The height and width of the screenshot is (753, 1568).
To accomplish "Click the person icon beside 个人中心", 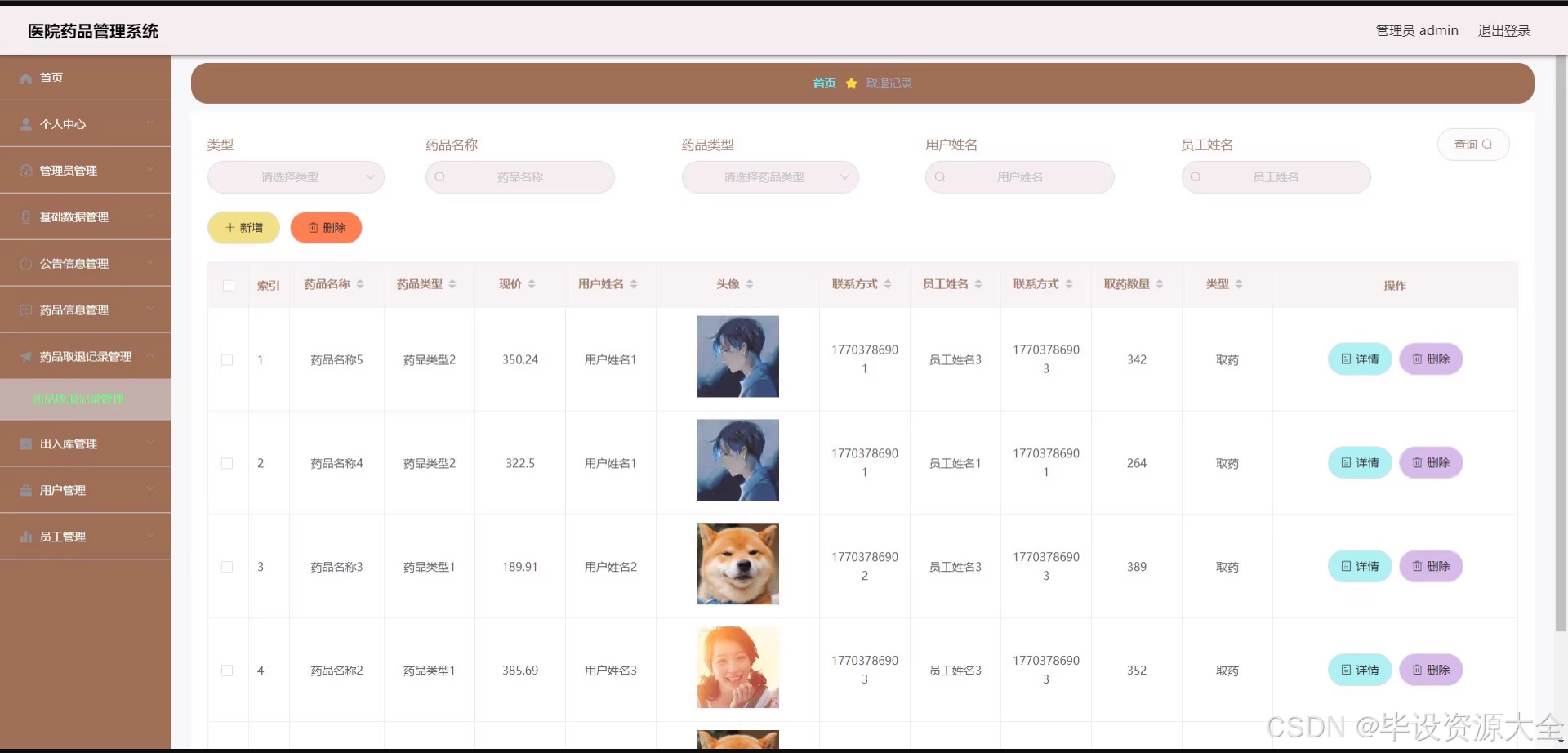I will [26, 124].
